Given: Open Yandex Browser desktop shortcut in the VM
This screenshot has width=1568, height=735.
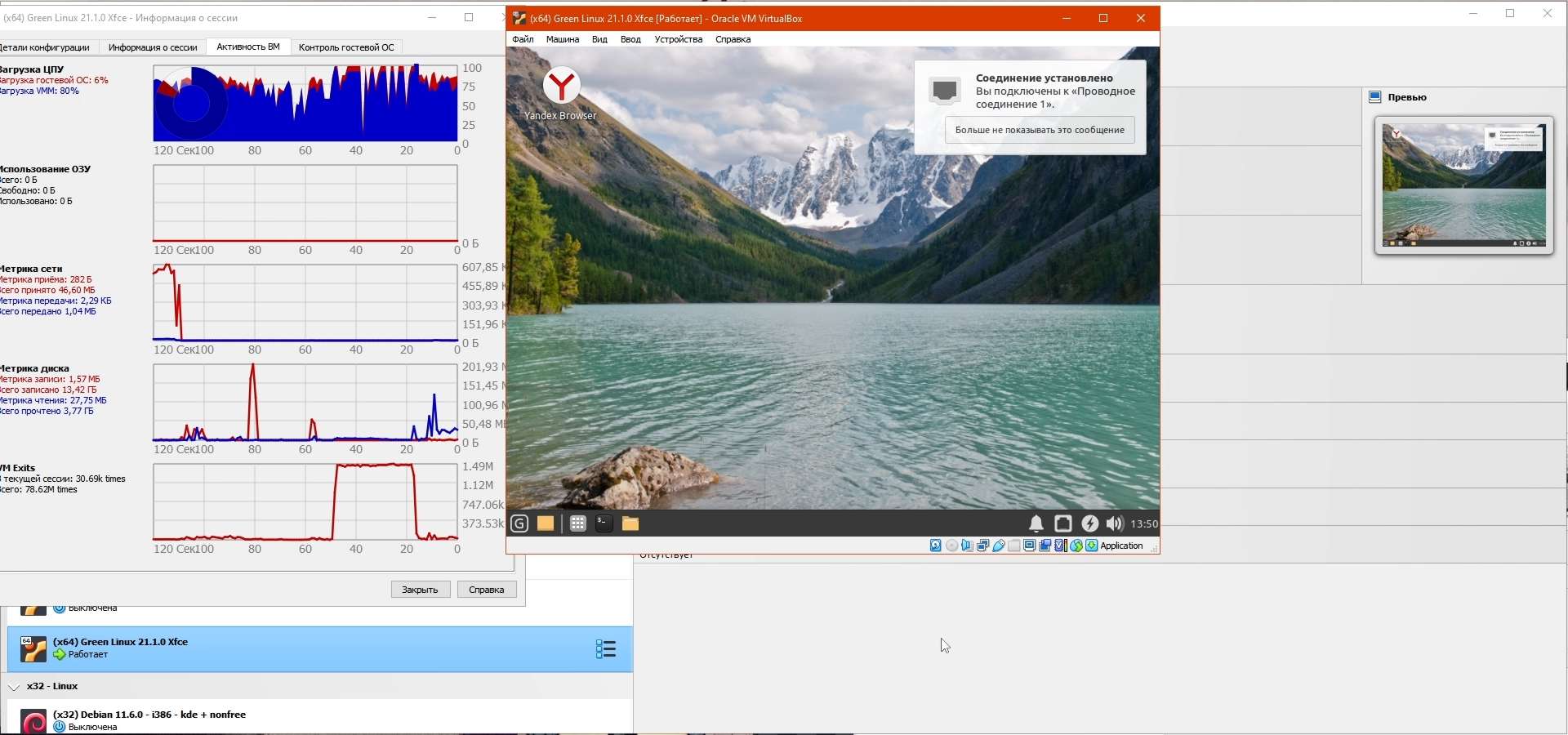Looking at the screenshot, I should tap(561, 95).
